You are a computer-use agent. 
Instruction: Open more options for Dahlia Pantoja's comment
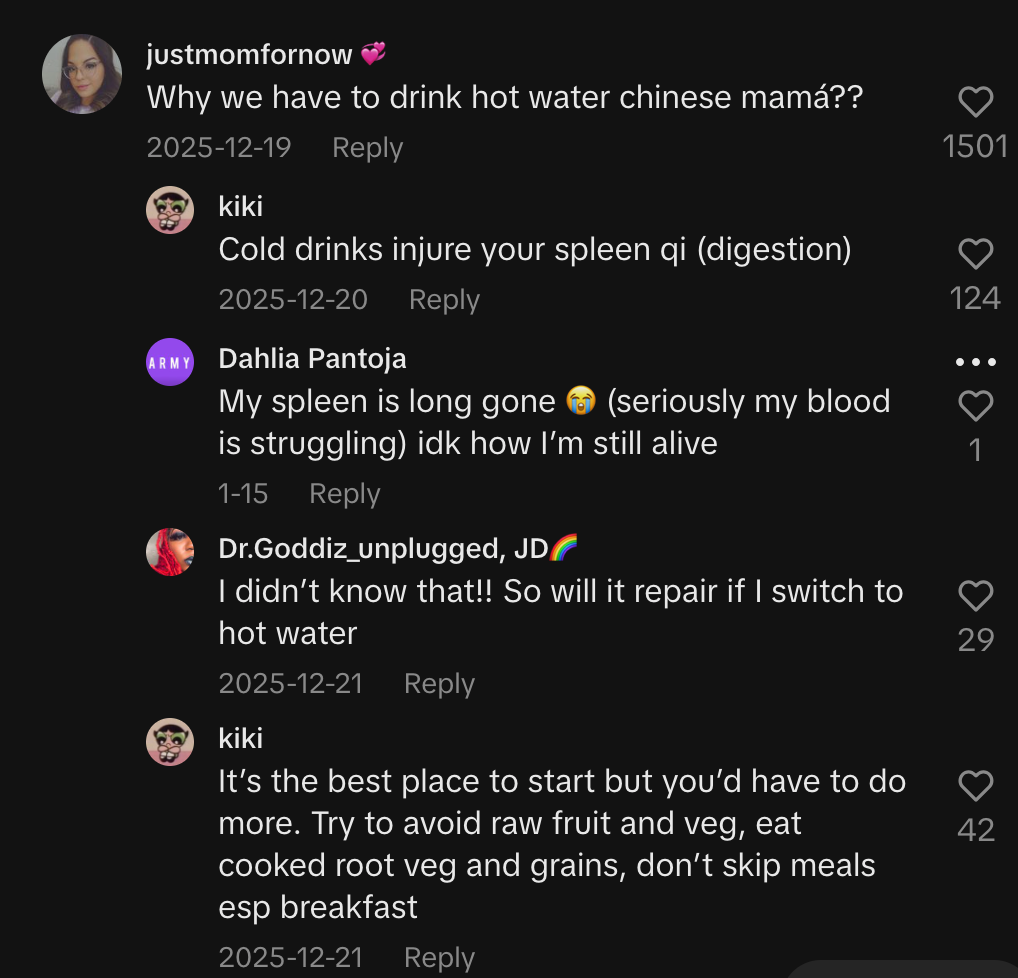pyautogui.click(x=976, y=362)
